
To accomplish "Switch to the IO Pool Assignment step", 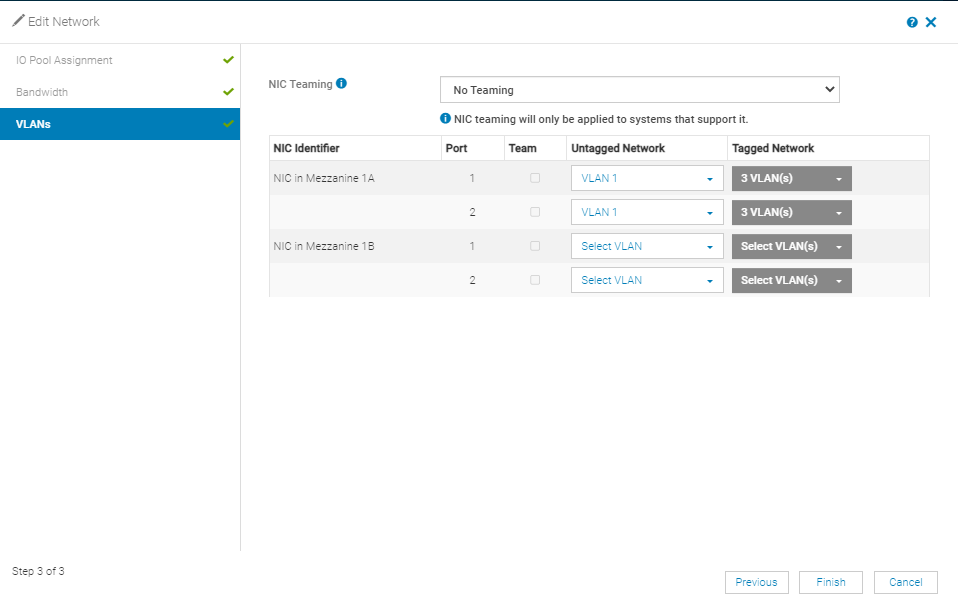I will [x=62, y=59].
